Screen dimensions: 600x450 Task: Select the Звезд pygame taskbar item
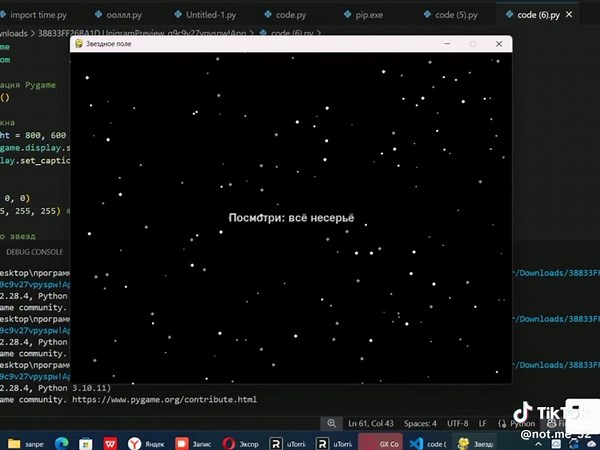[475, 443]
